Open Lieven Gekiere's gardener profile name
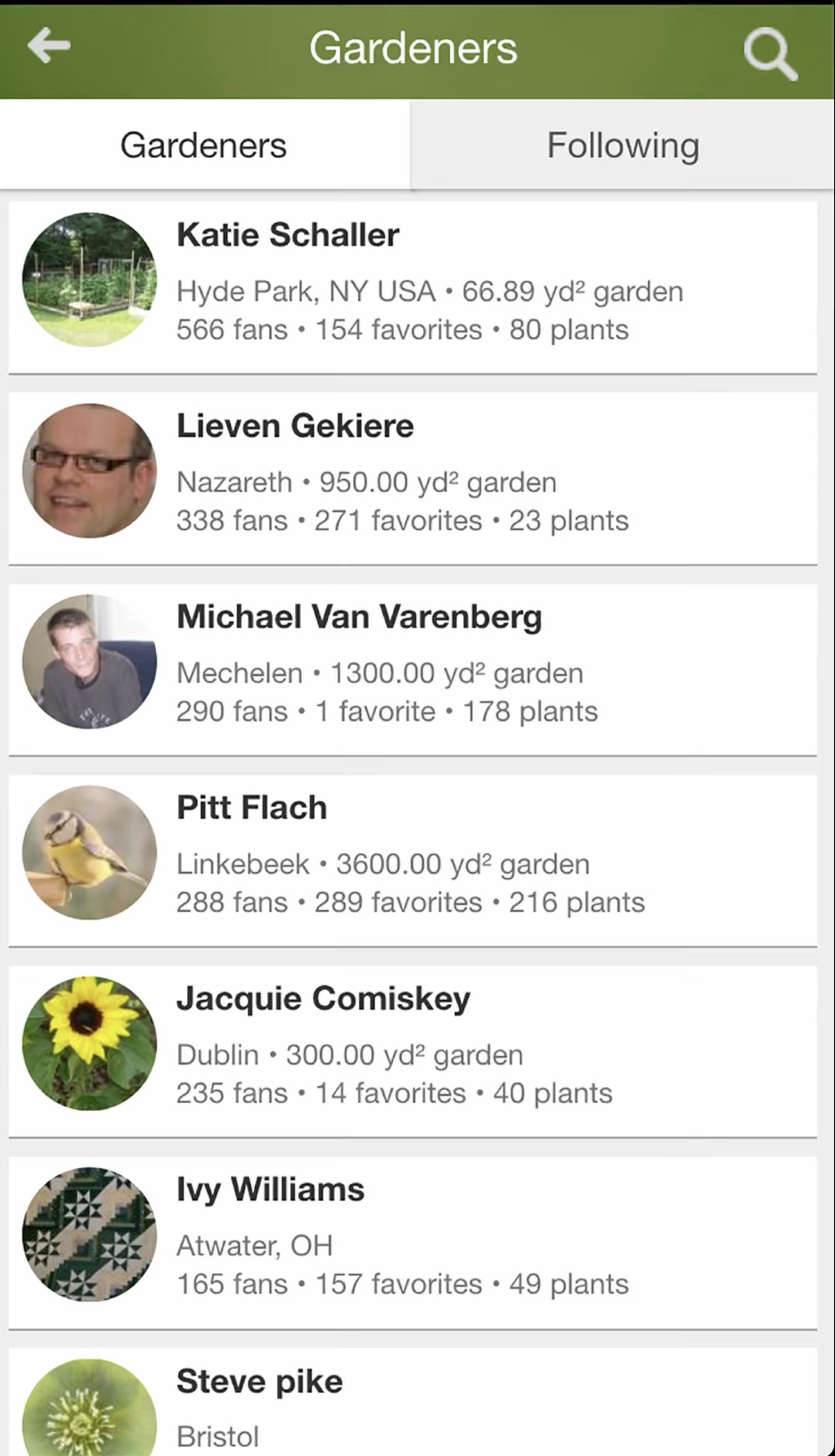Screen dimensions: 835x1456 click(295, 426)
